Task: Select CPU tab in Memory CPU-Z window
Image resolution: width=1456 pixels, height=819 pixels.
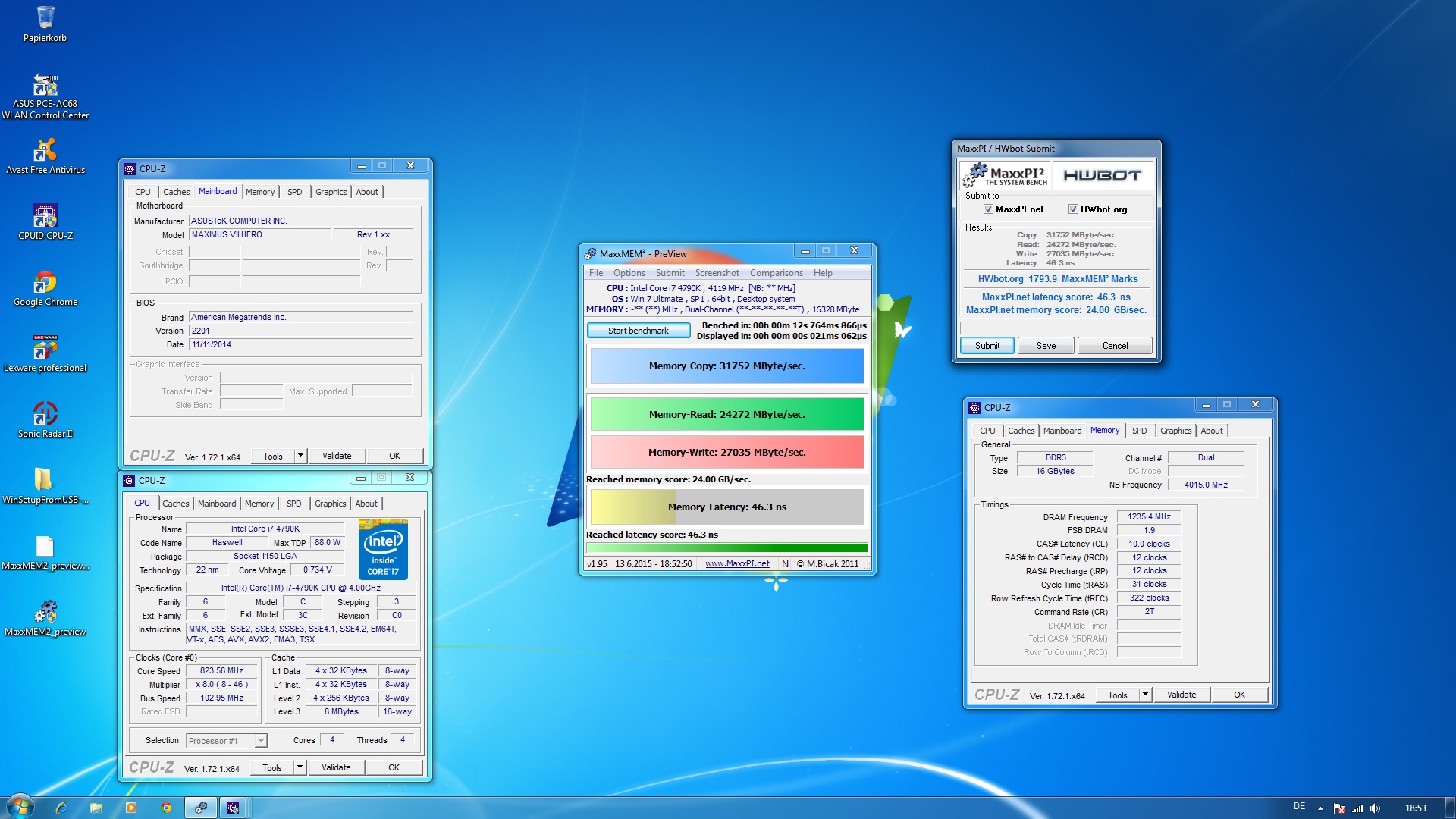Action: (x=987, y=431)
